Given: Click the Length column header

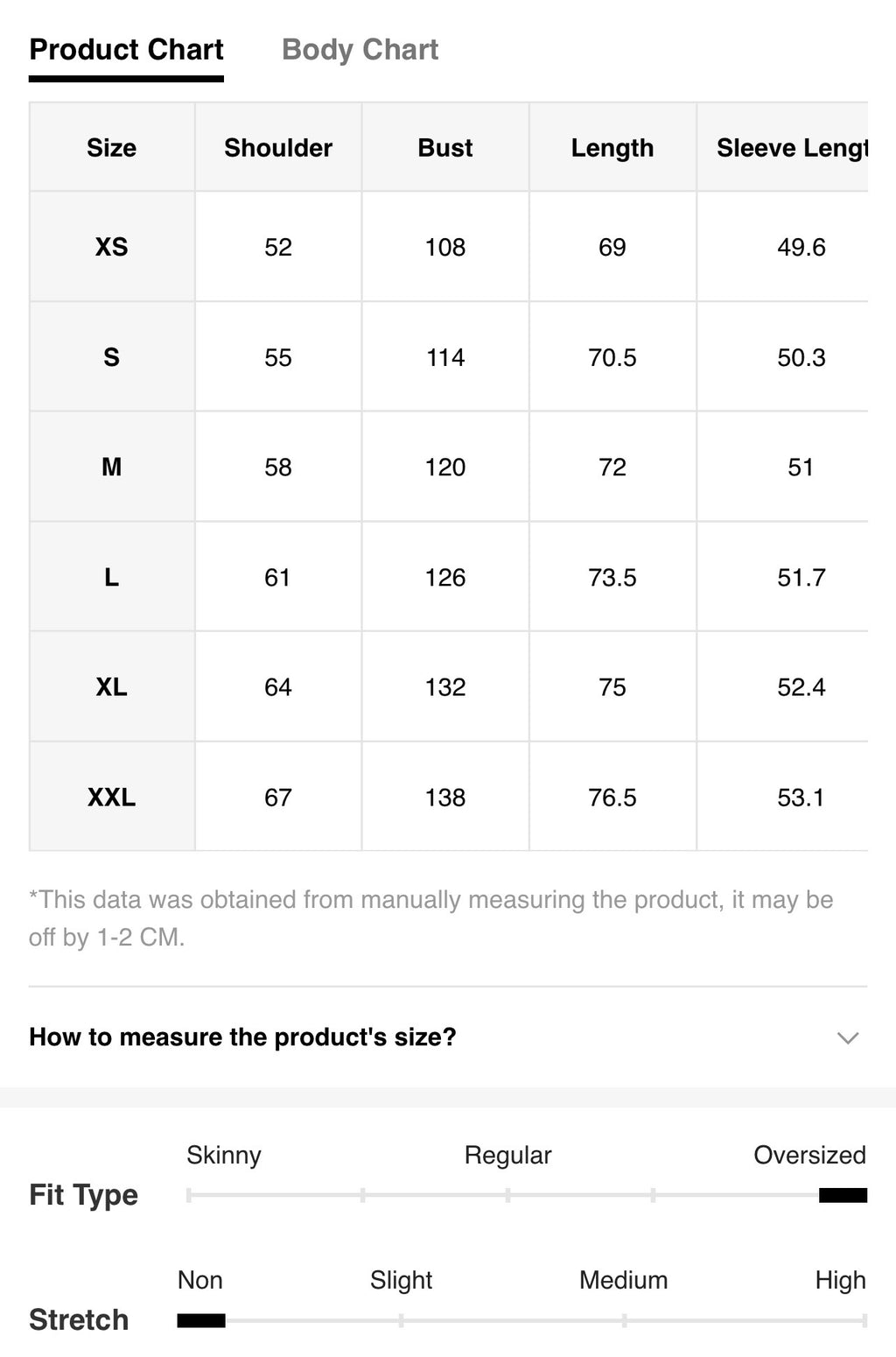Looking at the screenshot, I should (612, 147).
